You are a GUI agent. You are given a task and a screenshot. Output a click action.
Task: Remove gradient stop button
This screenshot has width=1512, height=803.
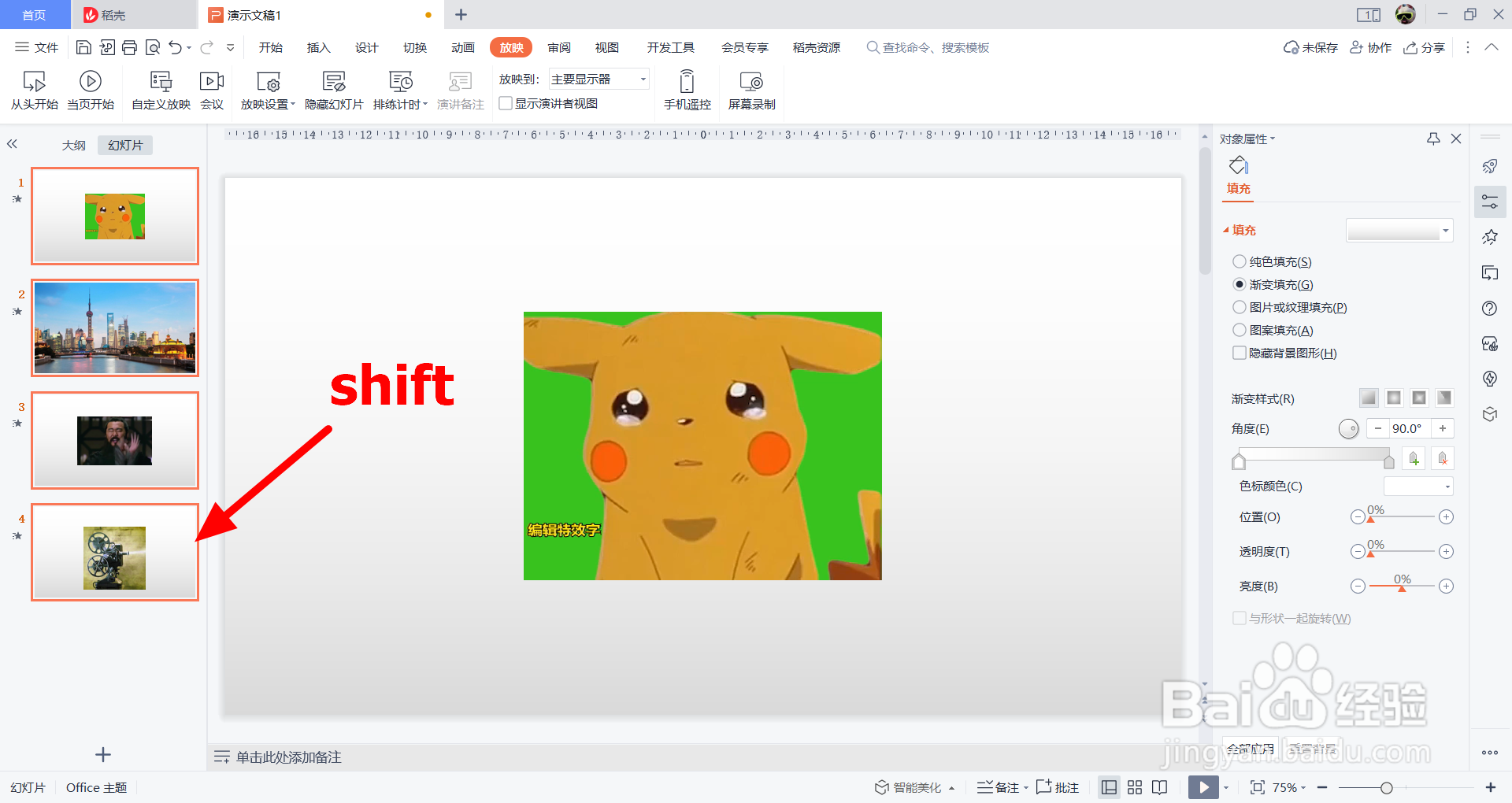(x=1443, y=458)
